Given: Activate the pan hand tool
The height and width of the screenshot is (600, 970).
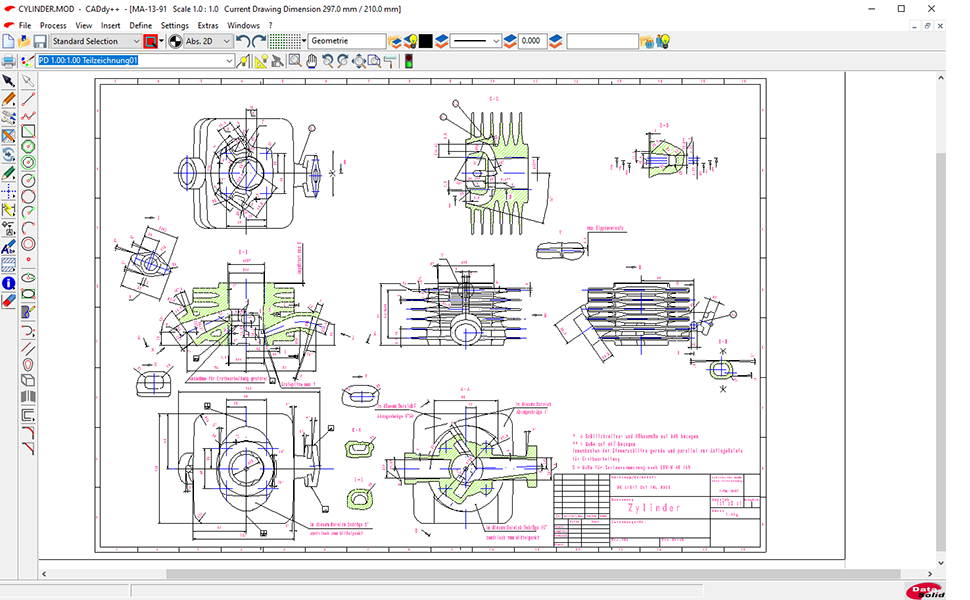Looking at the screenshot, I should (x=311, y=60).
